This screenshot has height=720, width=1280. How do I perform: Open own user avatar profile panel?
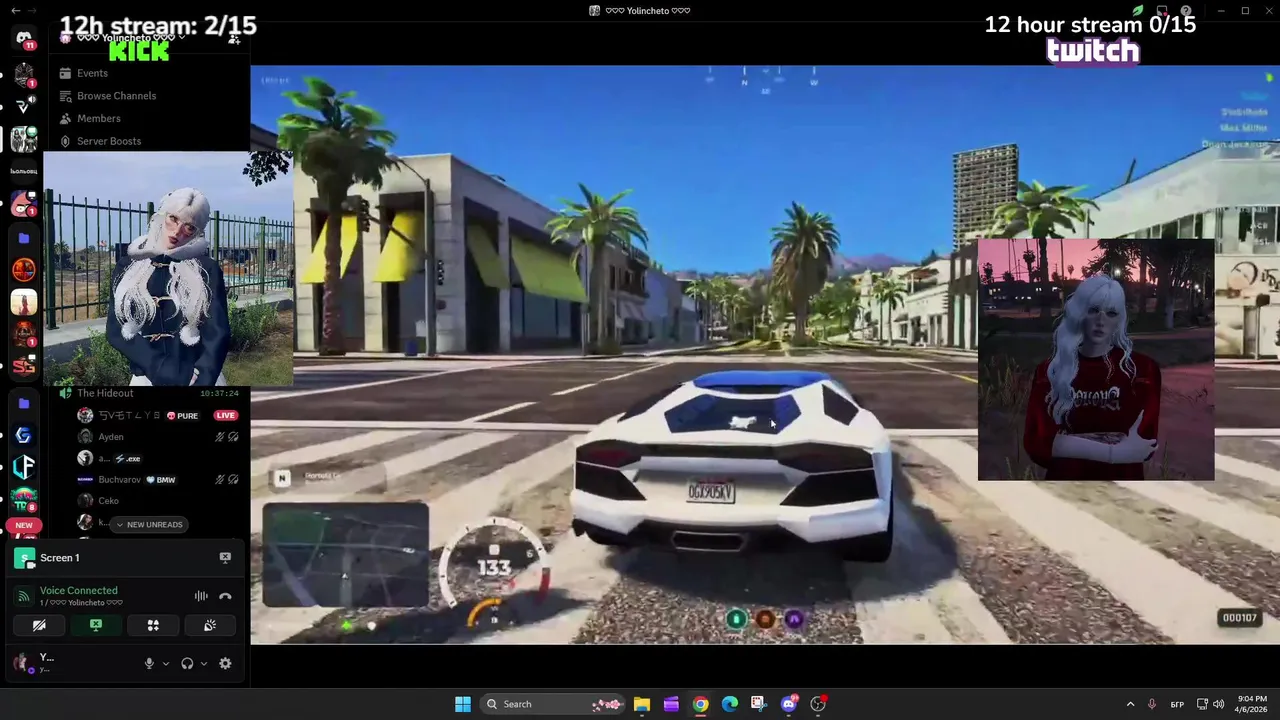click(x=22, y=662)
